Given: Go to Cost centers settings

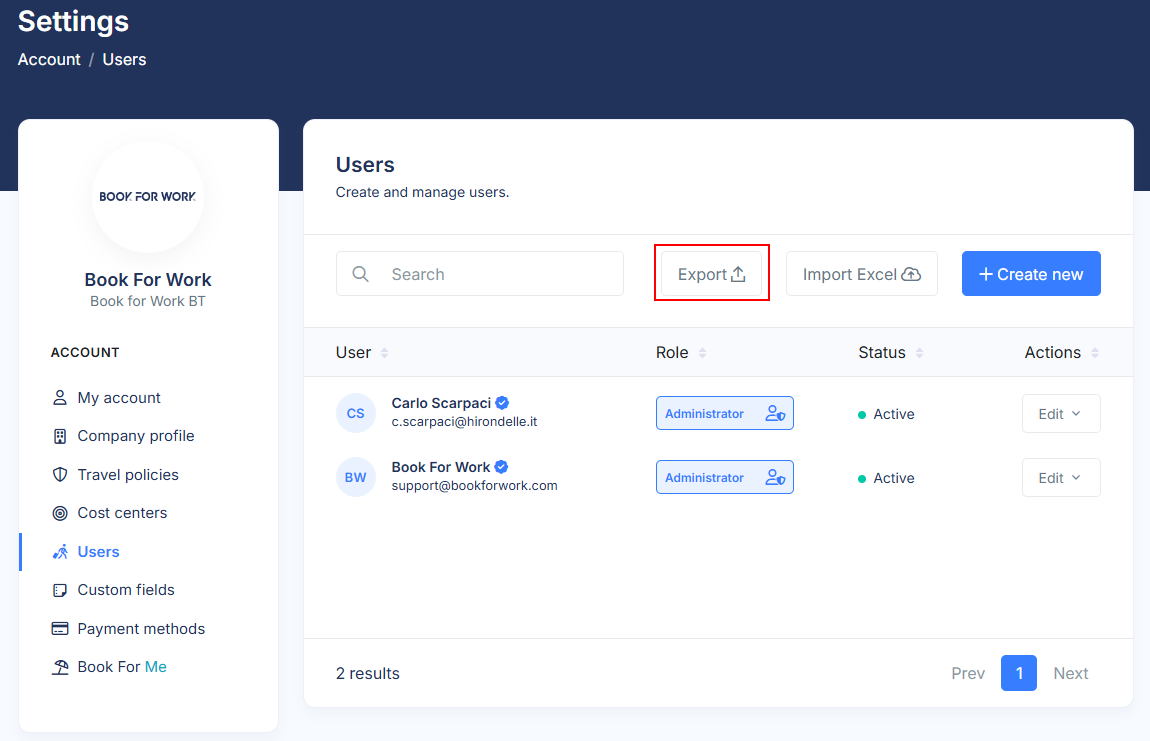Looking at the screenshot, I should point(122,513).
